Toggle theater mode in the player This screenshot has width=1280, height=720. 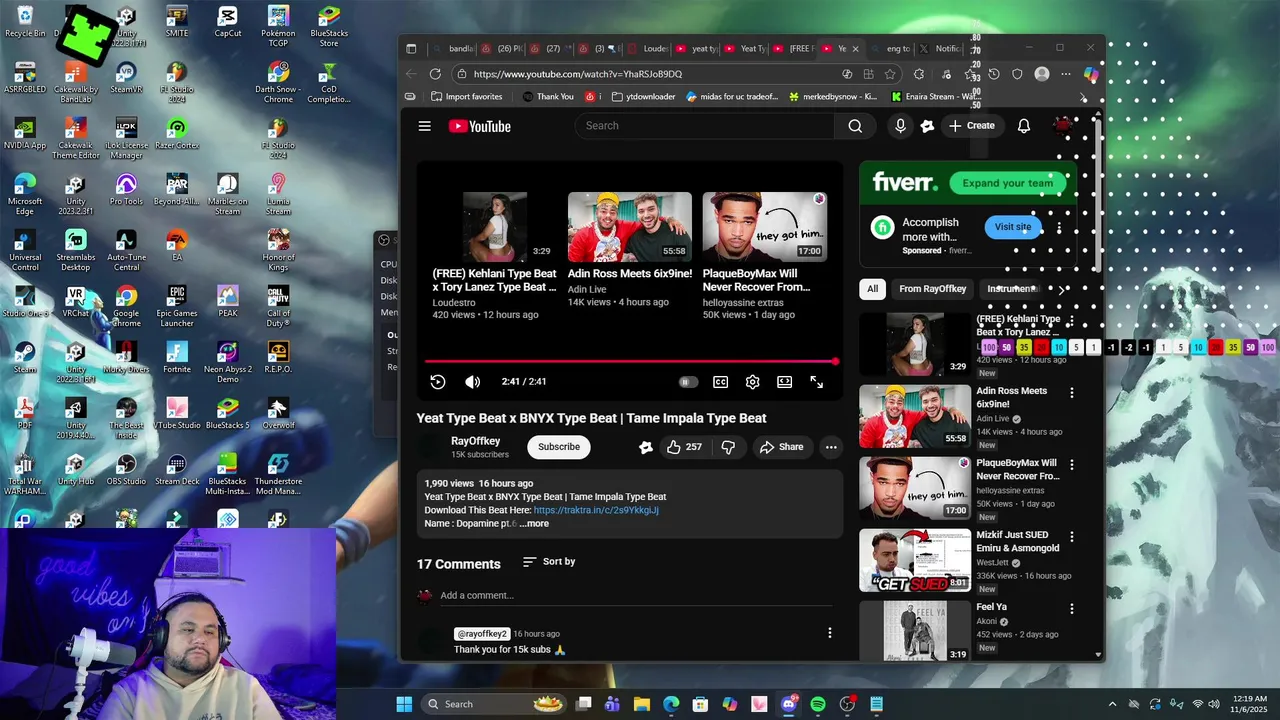pyautogui.click(x=785, y=382)
